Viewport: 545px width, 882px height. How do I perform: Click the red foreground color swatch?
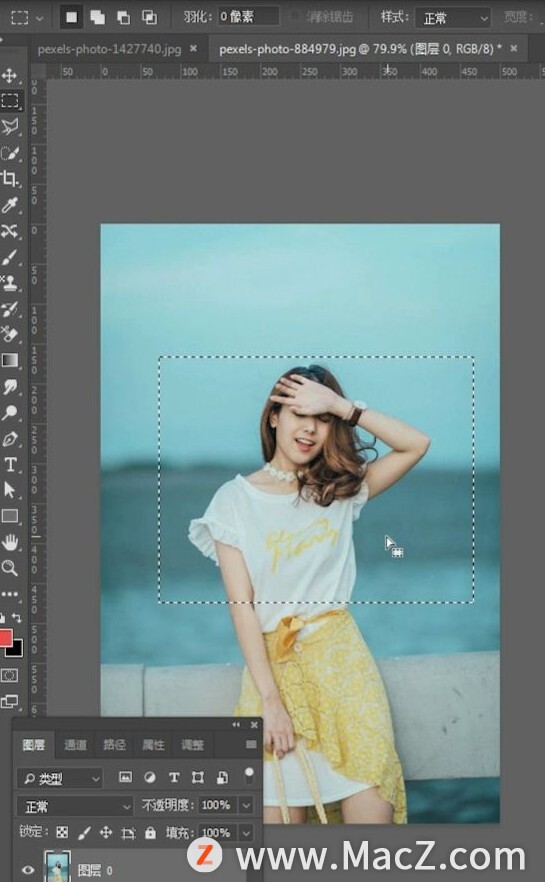tap(6, 637)
